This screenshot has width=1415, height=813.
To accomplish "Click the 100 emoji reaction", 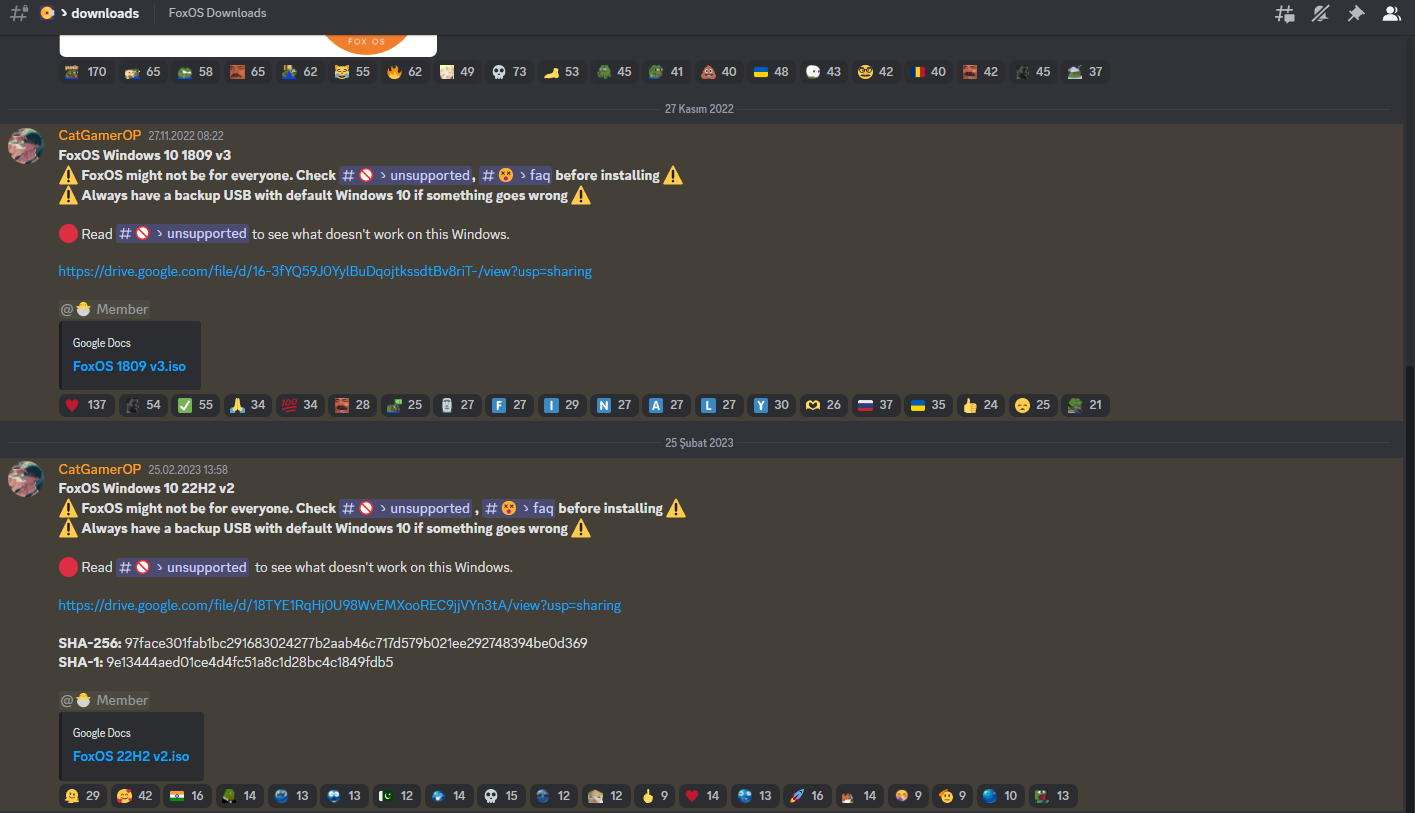I will click(300, 405).
